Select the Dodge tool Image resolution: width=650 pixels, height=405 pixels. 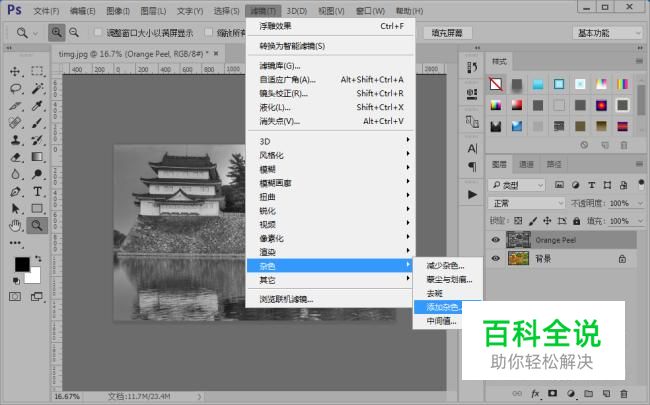point(37,174)
